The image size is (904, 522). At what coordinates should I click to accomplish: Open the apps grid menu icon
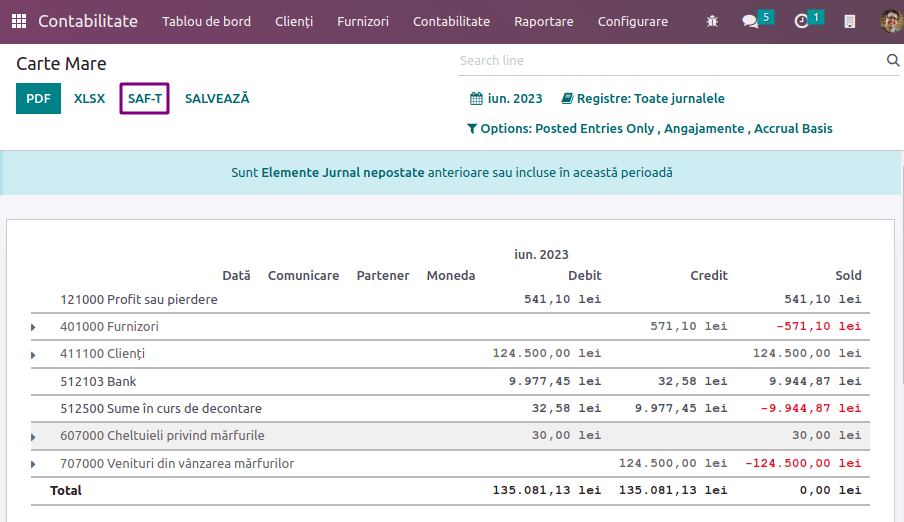pos(19,21)
